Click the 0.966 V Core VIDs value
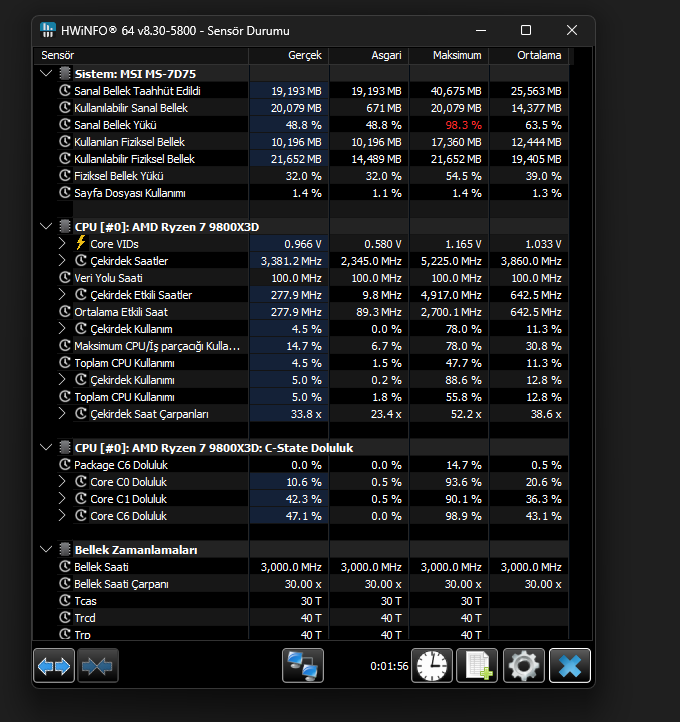 coord(302,244)
